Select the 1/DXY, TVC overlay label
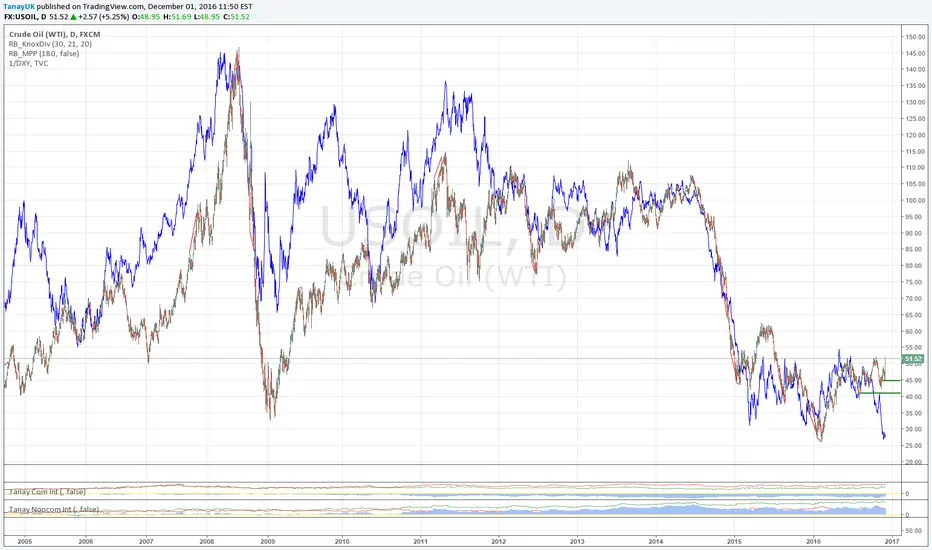 point(29,63)
